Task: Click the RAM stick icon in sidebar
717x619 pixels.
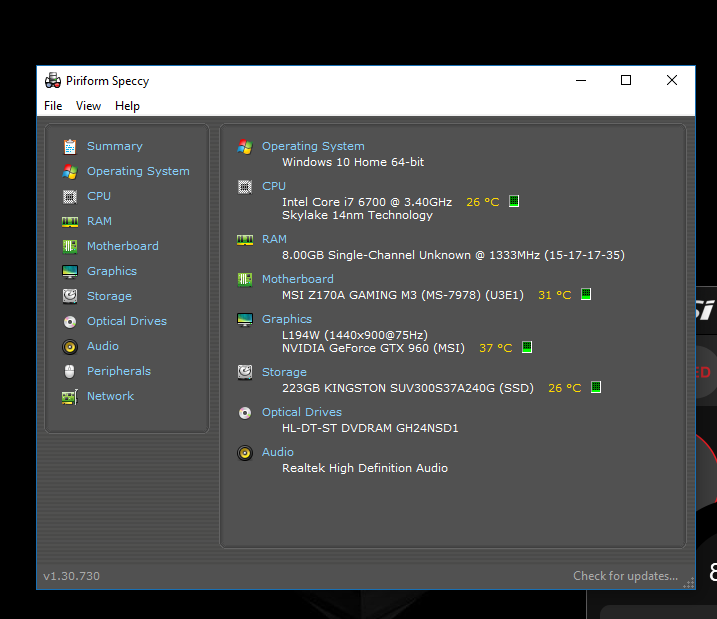Action: pyautogui.click(x=70, y=222)
